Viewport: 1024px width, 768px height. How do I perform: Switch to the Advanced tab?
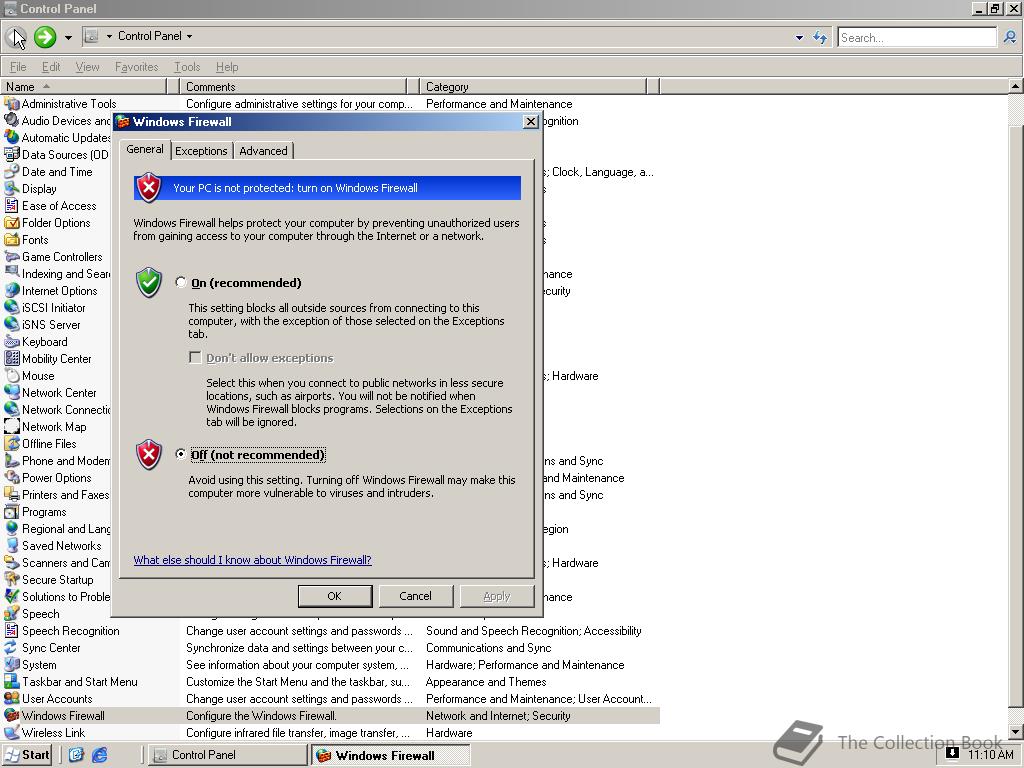(x=263, y=151)
